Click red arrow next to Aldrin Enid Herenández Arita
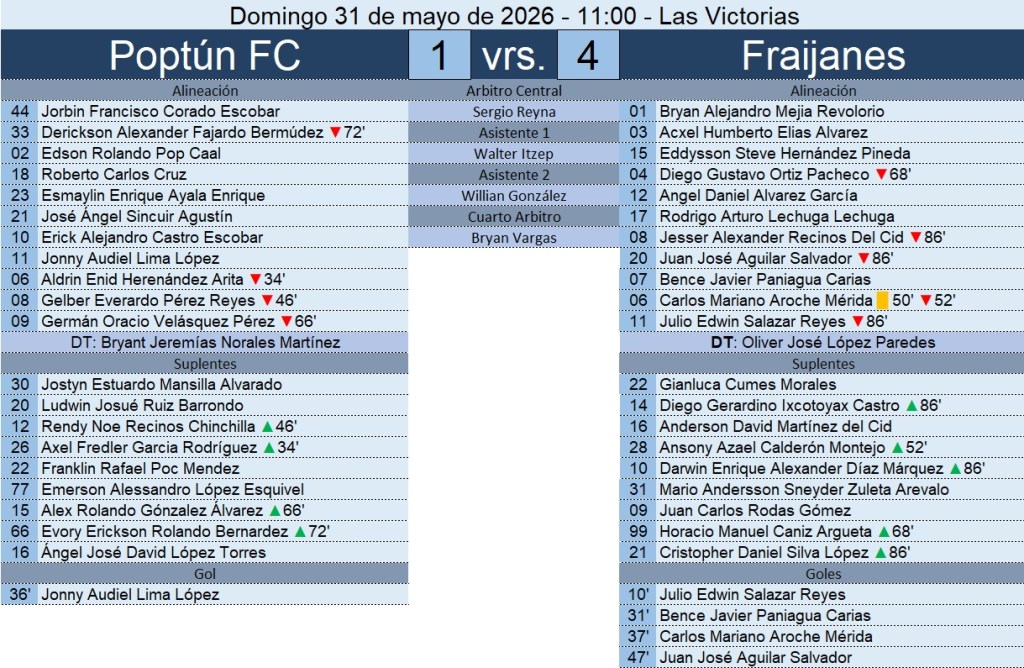The image size is (1024, 668). coord(255,279)
